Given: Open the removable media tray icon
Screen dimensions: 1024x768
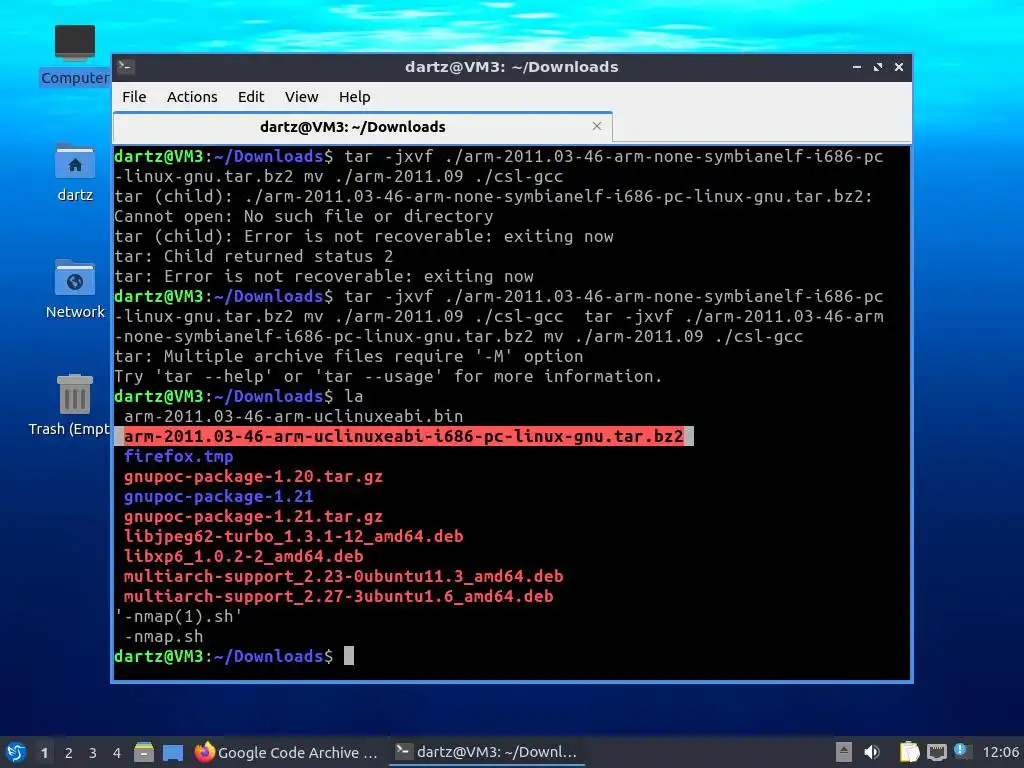Looking at the screenshot, I should (843, 752).
